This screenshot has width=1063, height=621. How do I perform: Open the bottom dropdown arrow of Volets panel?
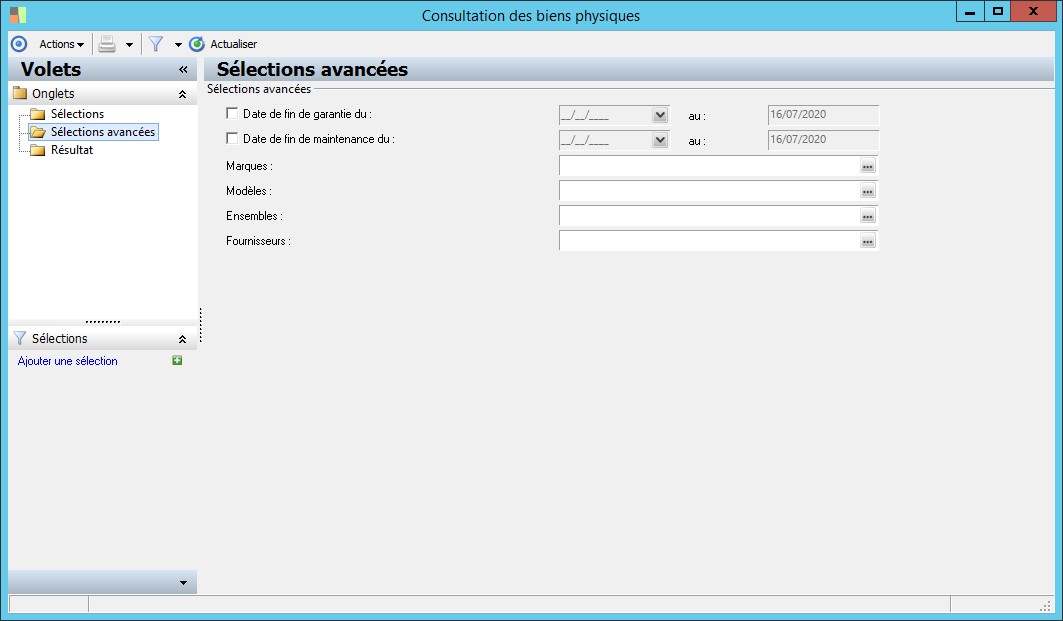click(x=183, y=582)
